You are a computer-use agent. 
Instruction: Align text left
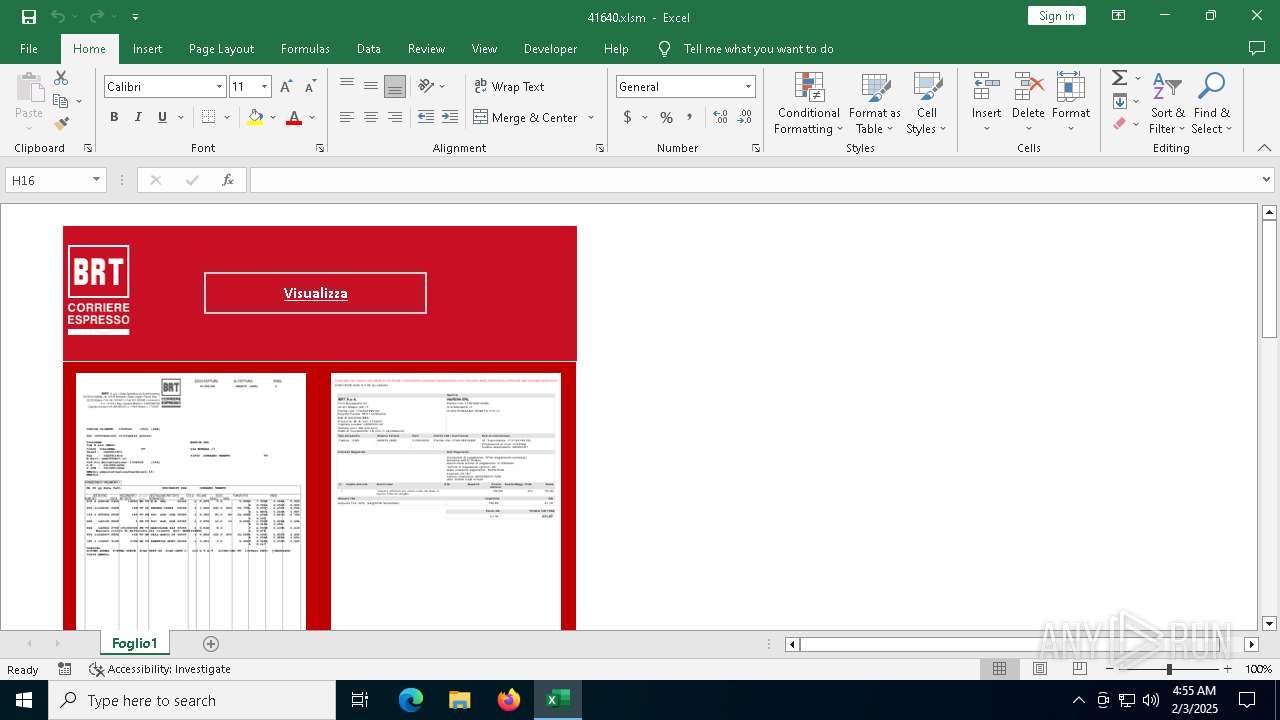click(x=347, y=117)
